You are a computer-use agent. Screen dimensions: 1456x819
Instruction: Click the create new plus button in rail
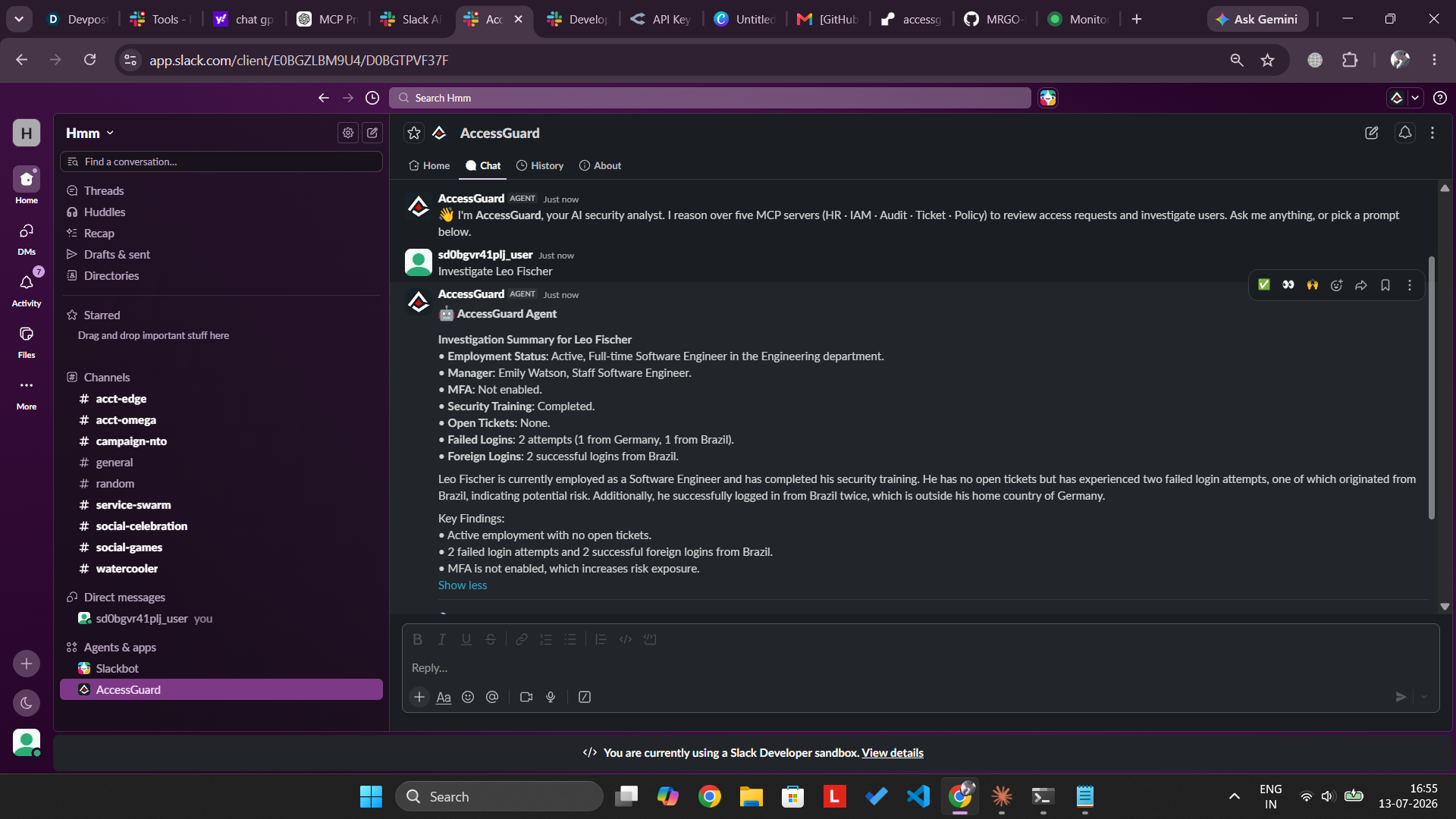27,664
